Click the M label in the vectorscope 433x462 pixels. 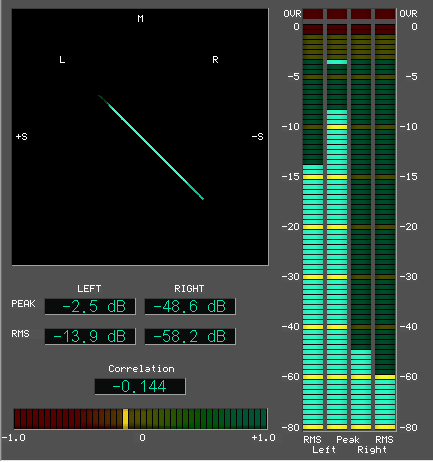click(x=140, y=19)
